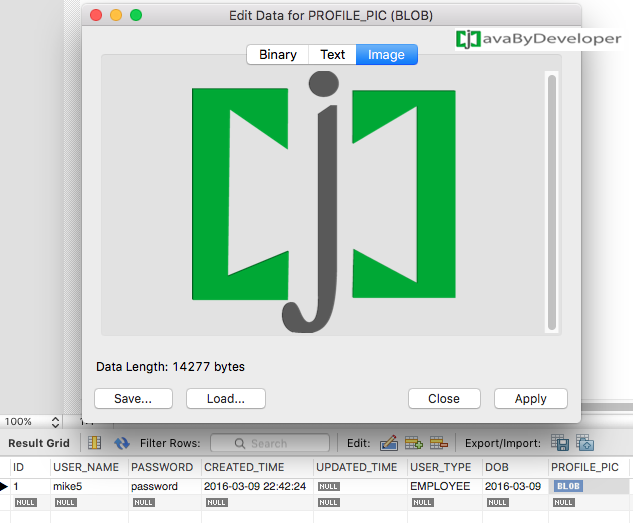Image resolution: width=633 pixels, height=523 pixels.
Task: Click the image viewer vertical scrollbar
Action: 552,202
